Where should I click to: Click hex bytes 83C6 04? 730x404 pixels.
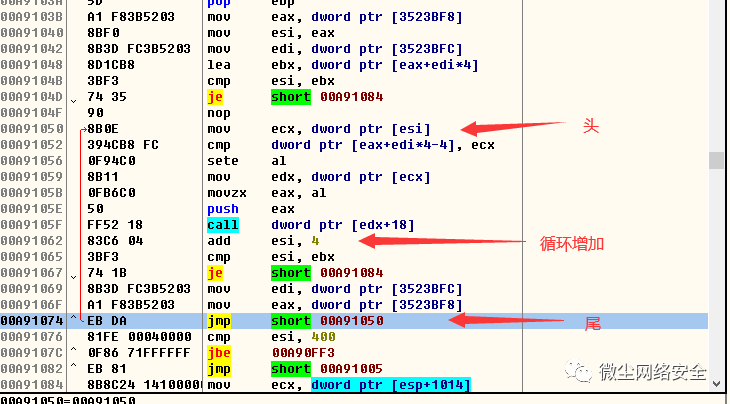tap(115, 241)
